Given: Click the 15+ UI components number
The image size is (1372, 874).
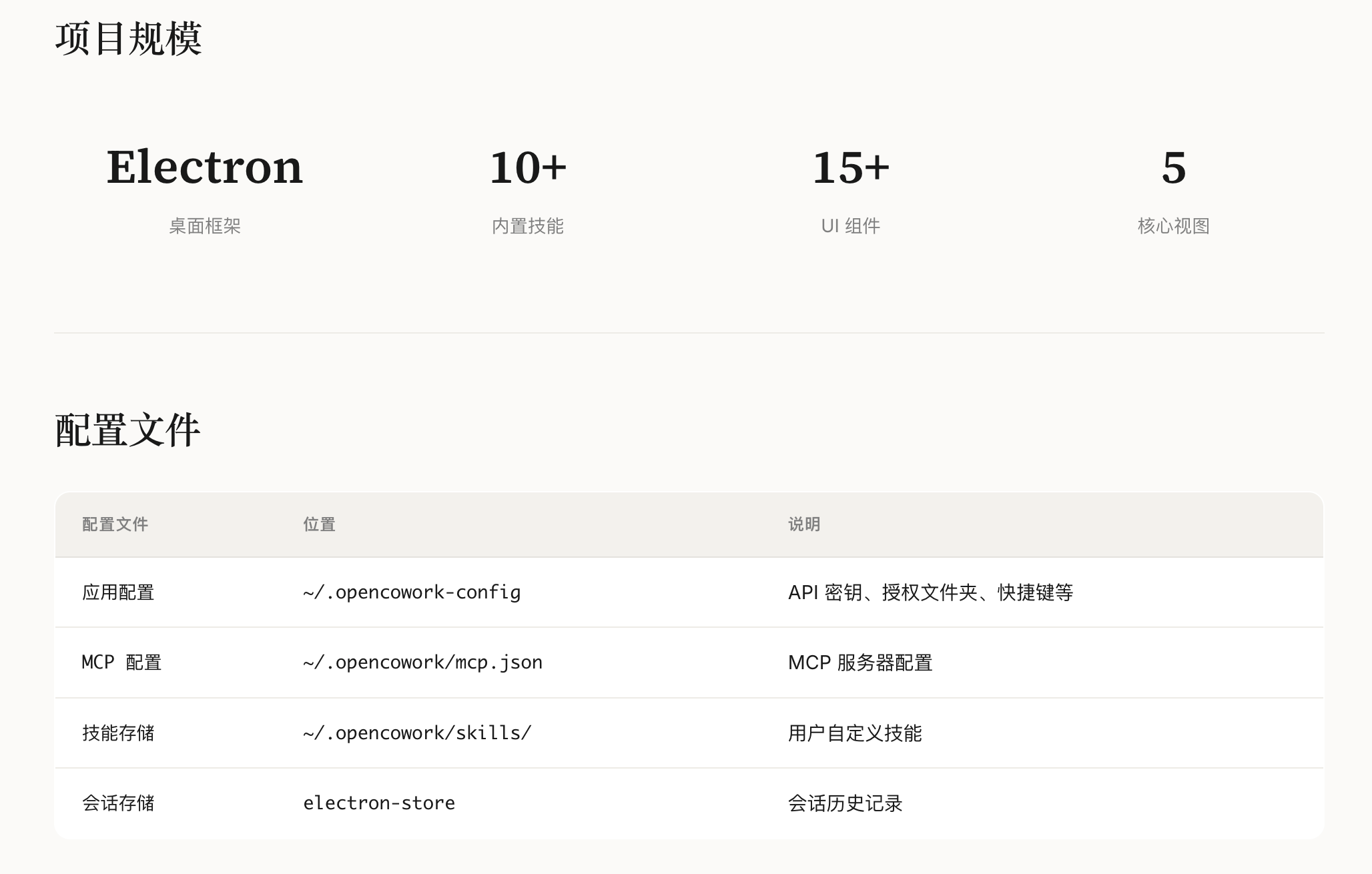Looking at the screenshot, I should [x=850, y=167].
